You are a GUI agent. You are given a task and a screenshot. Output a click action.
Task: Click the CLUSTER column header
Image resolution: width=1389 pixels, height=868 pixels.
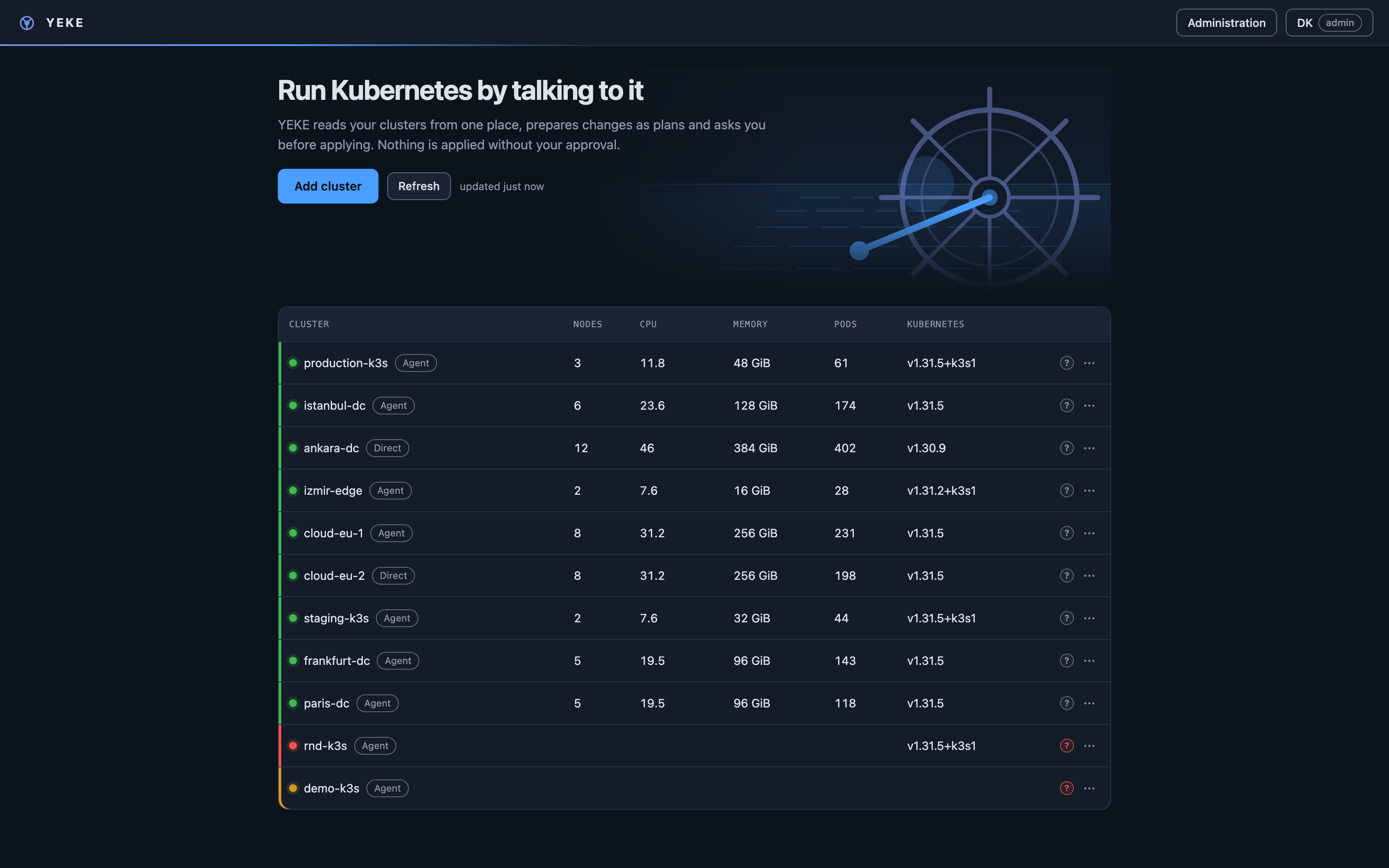click(x=309, y=324)
